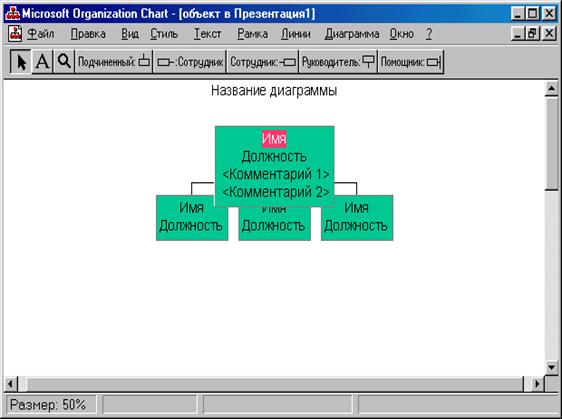This screenshot has height=419, width=562.
Task: Restore the inner document window
Action: pyautogui.click(x=532, y=34)
